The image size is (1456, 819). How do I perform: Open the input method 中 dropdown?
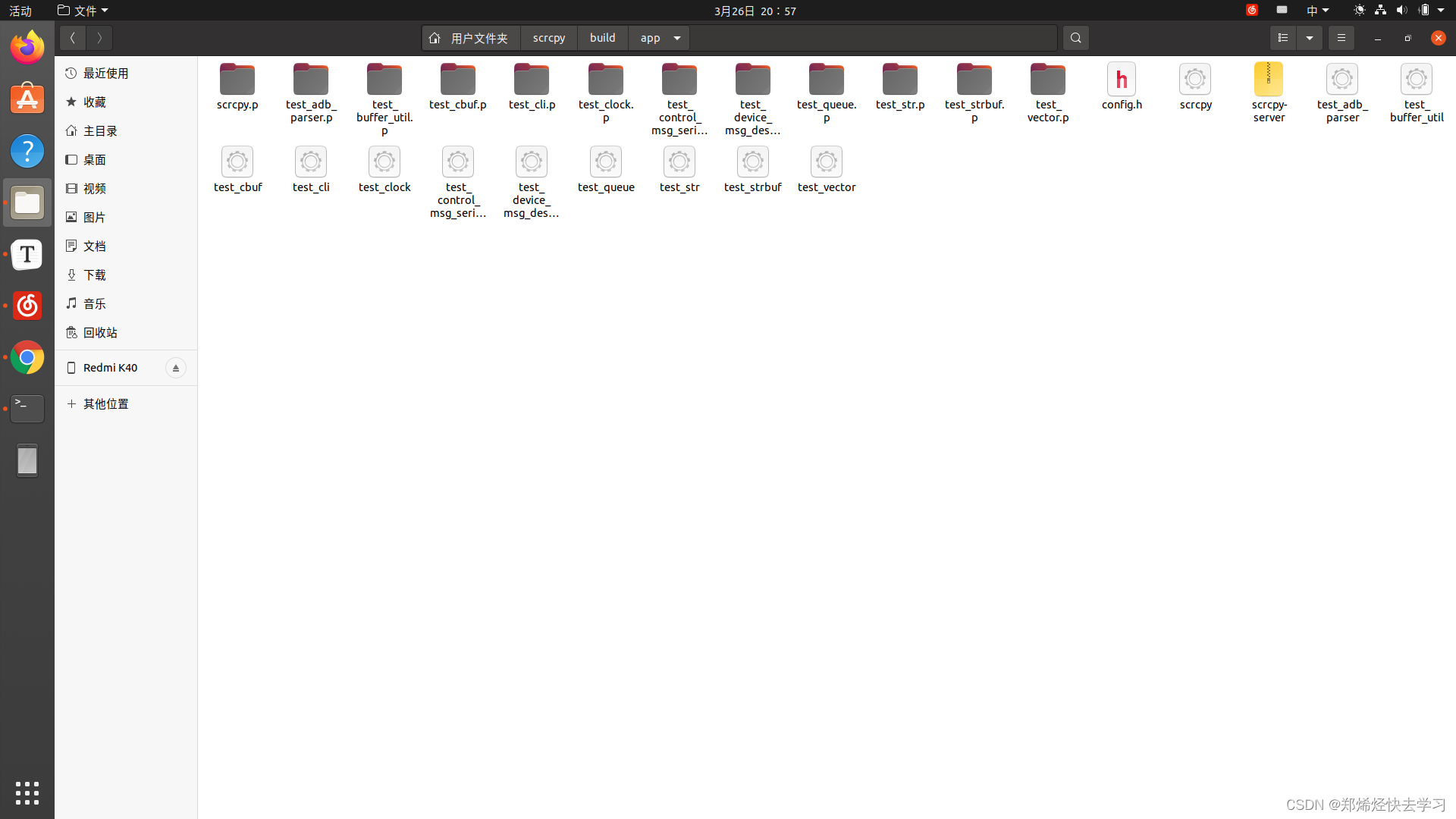point(1317,11)
